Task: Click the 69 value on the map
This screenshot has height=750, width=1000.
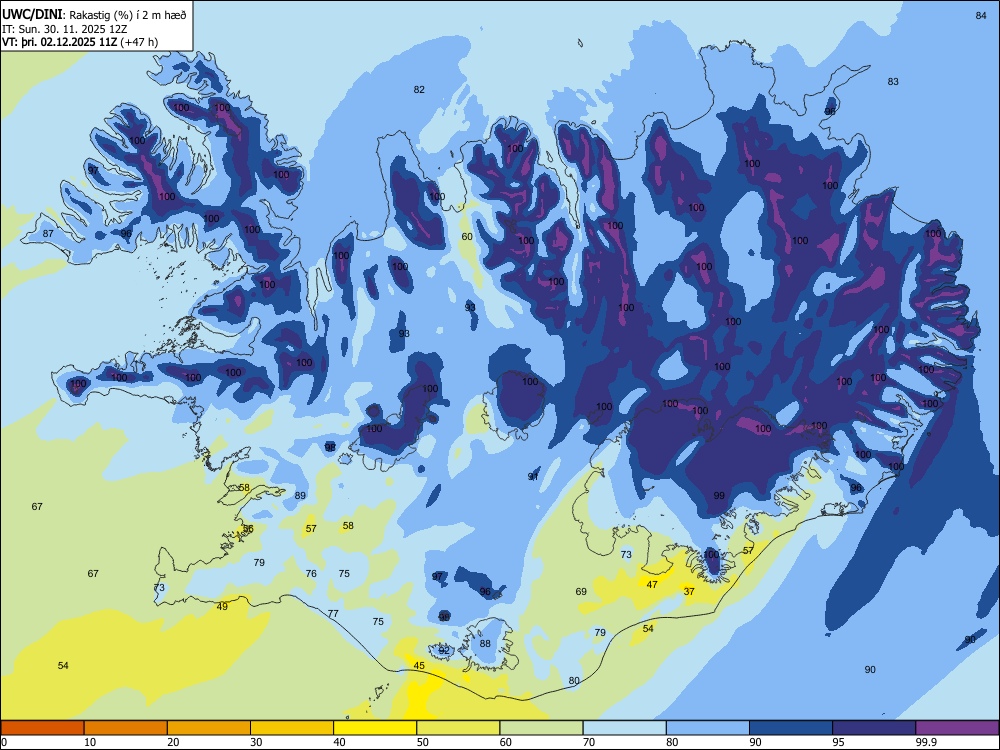Action: (581, 591)
